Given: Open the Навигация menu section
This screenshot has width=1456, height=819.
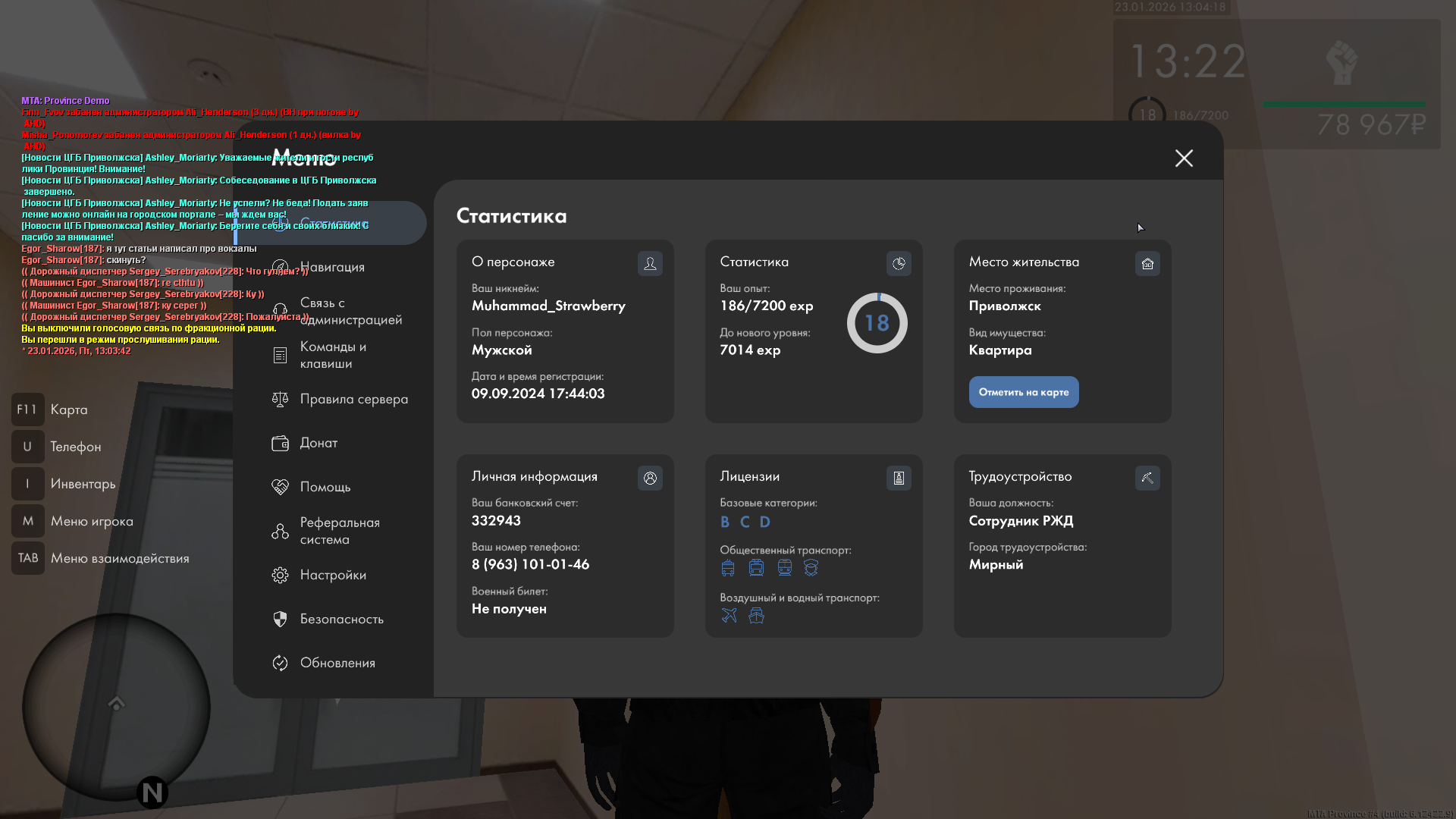Looking at the screenshot, I should tap(332, 267).
